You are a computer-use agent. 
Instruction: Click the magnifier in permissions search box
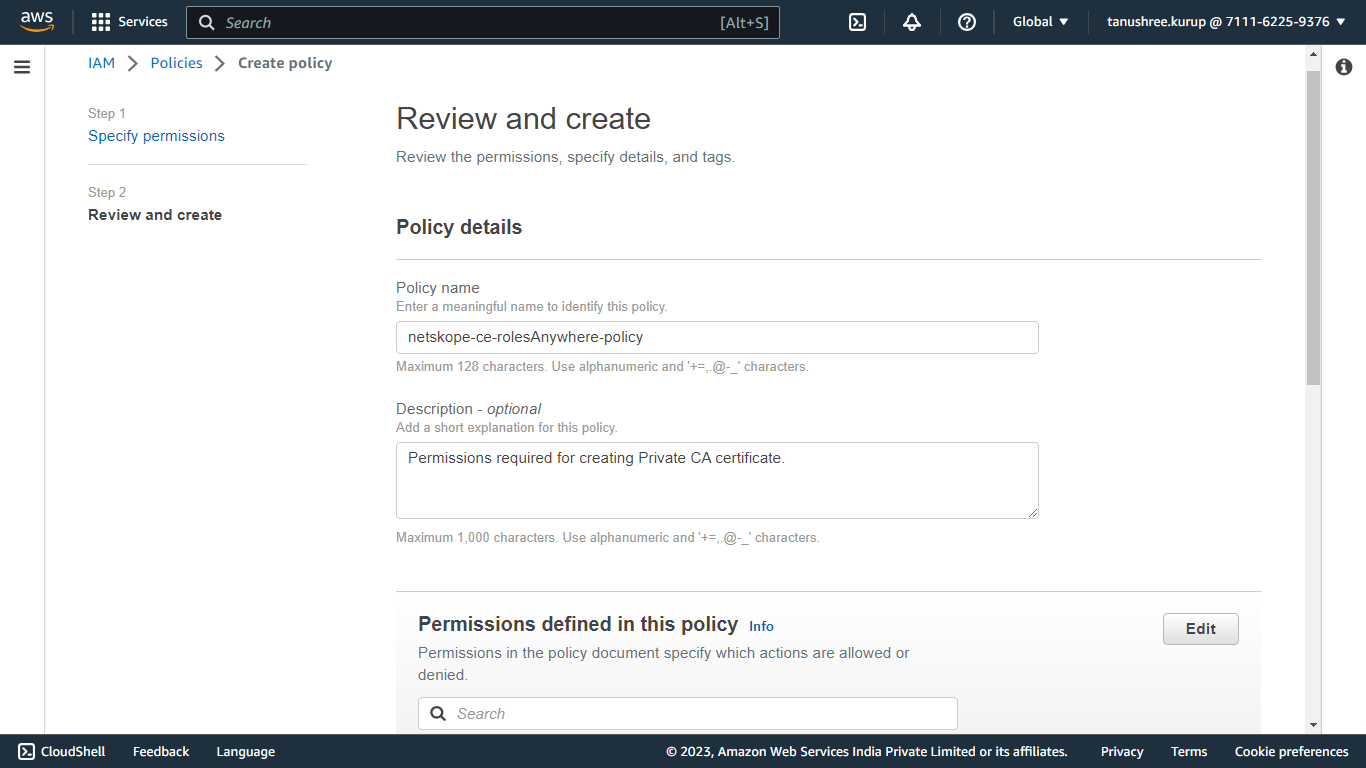pos(438,714)
